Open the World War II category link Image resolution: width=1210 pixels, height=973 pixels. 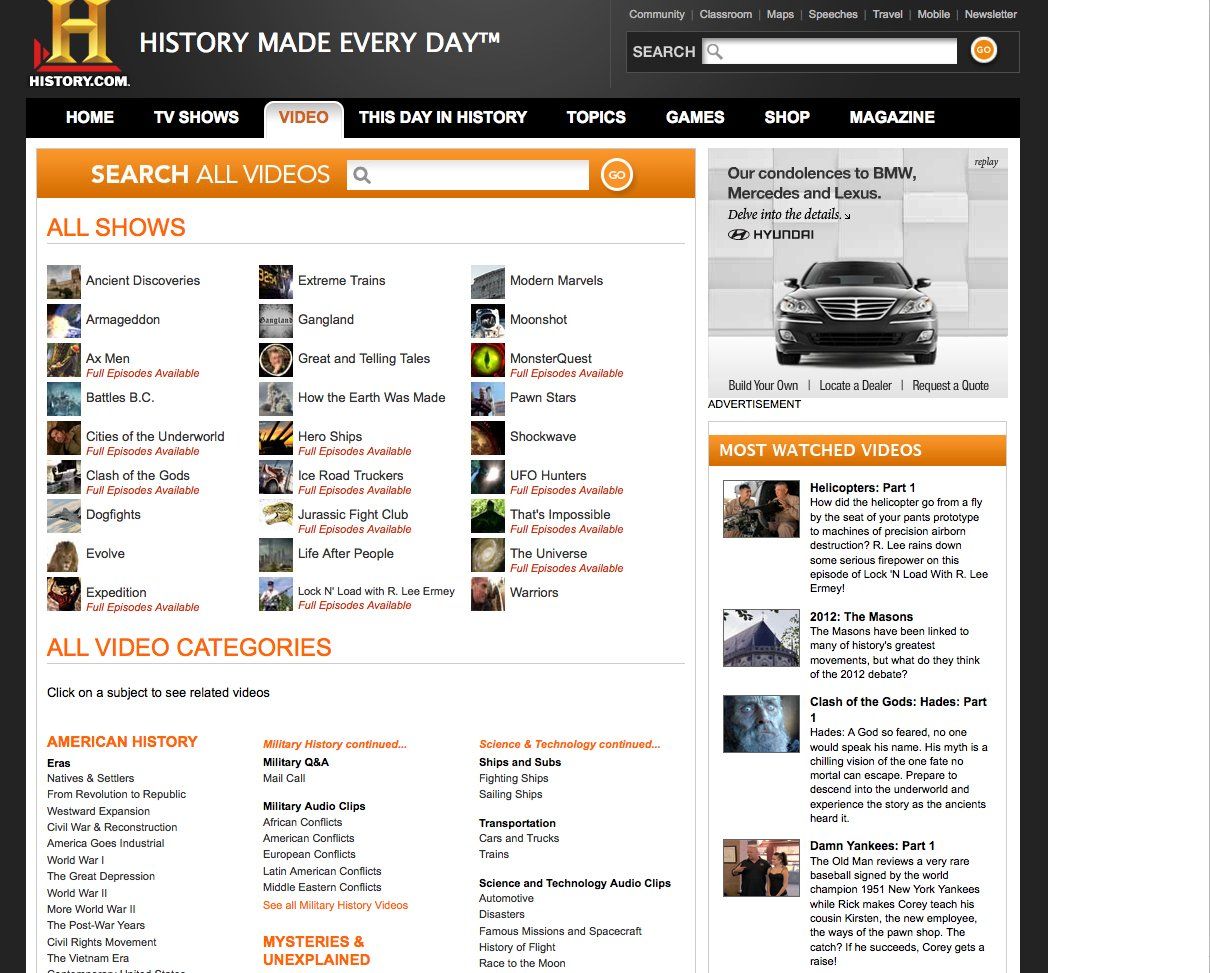pos(77,893)
